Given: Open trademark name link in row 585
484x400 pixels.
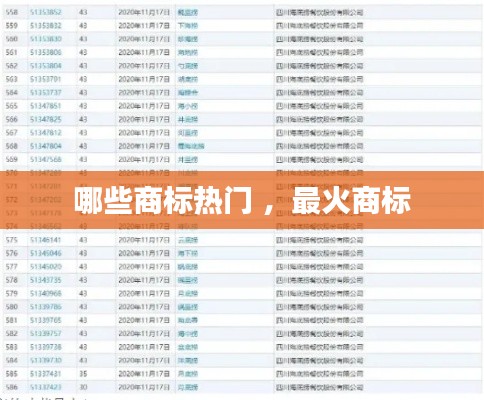Looking at the screenshot, I should tap(188, 374).
